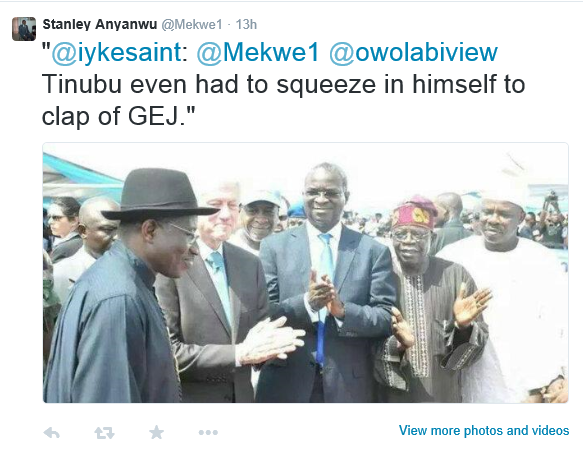The image size is (583, 452).
Task: Retweet this tweet using the retweet icon
Action: pyautogui.click(x=104, y=432)
